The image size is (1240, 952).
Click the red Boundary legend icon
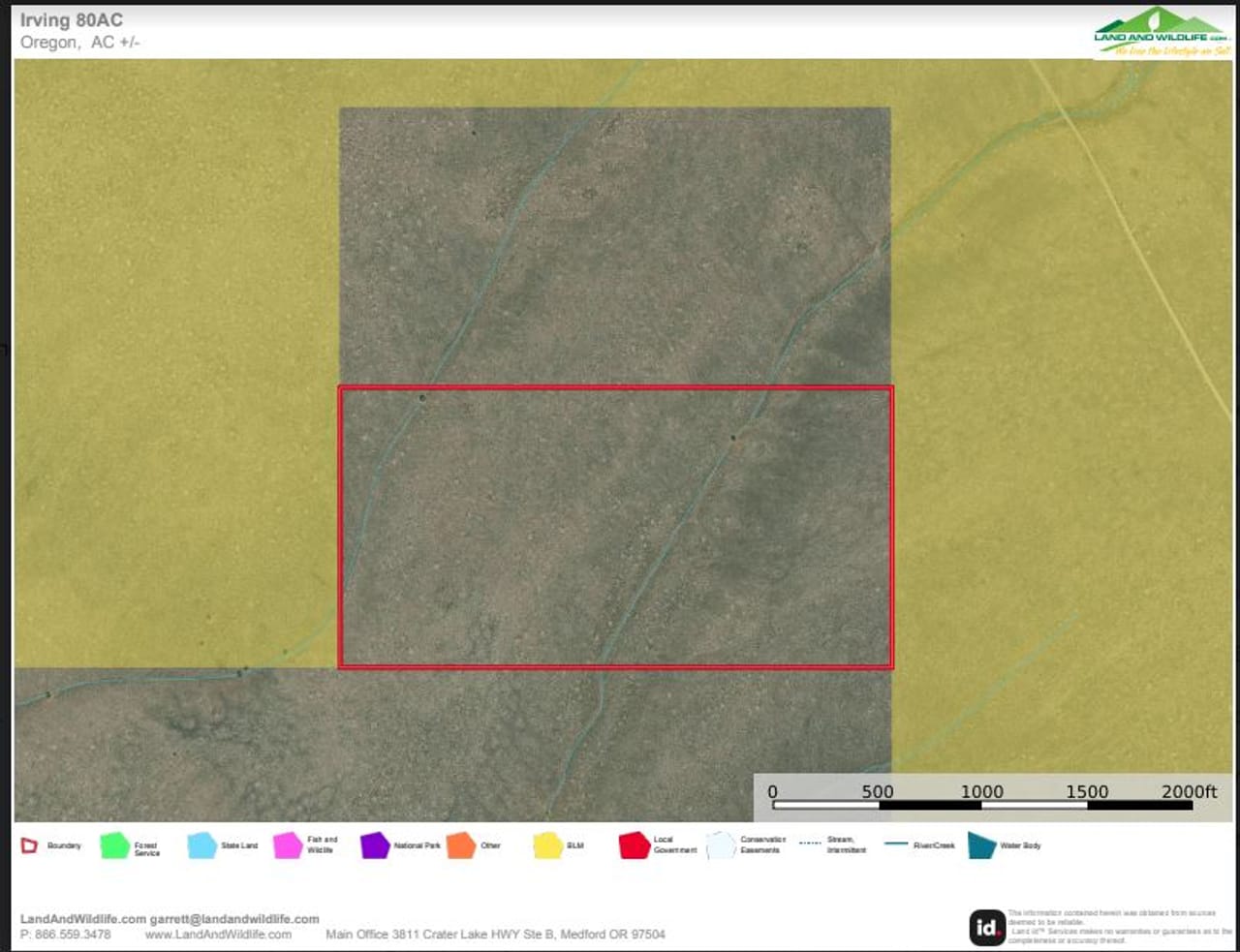click(x=29, y=845)
